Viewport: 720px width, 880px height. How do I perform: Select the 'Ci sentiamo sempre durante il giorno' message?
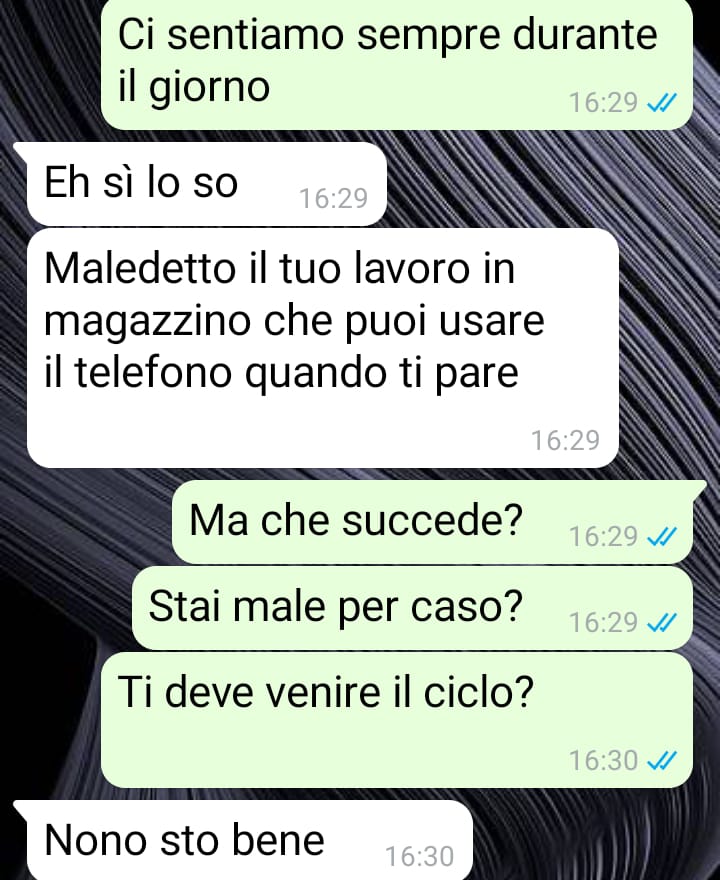coord(397,63)
